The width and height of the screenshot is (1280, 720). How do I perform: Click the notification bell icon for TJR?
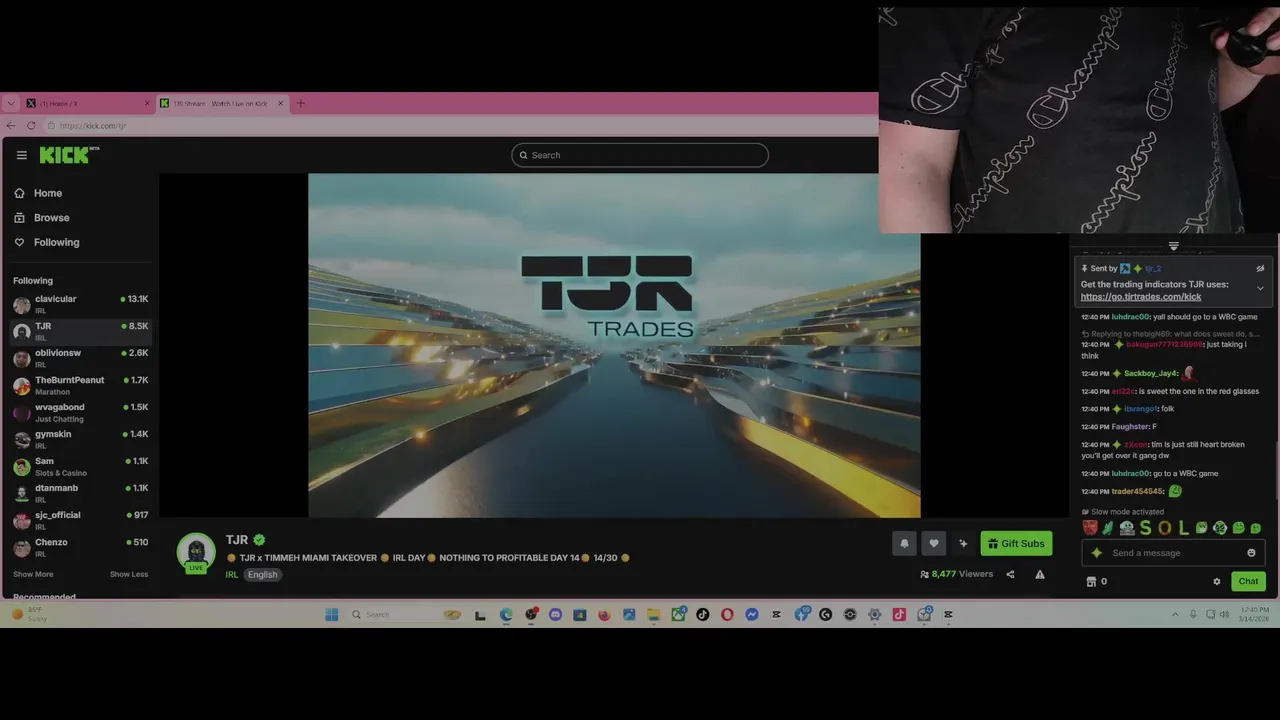[904, 543]
